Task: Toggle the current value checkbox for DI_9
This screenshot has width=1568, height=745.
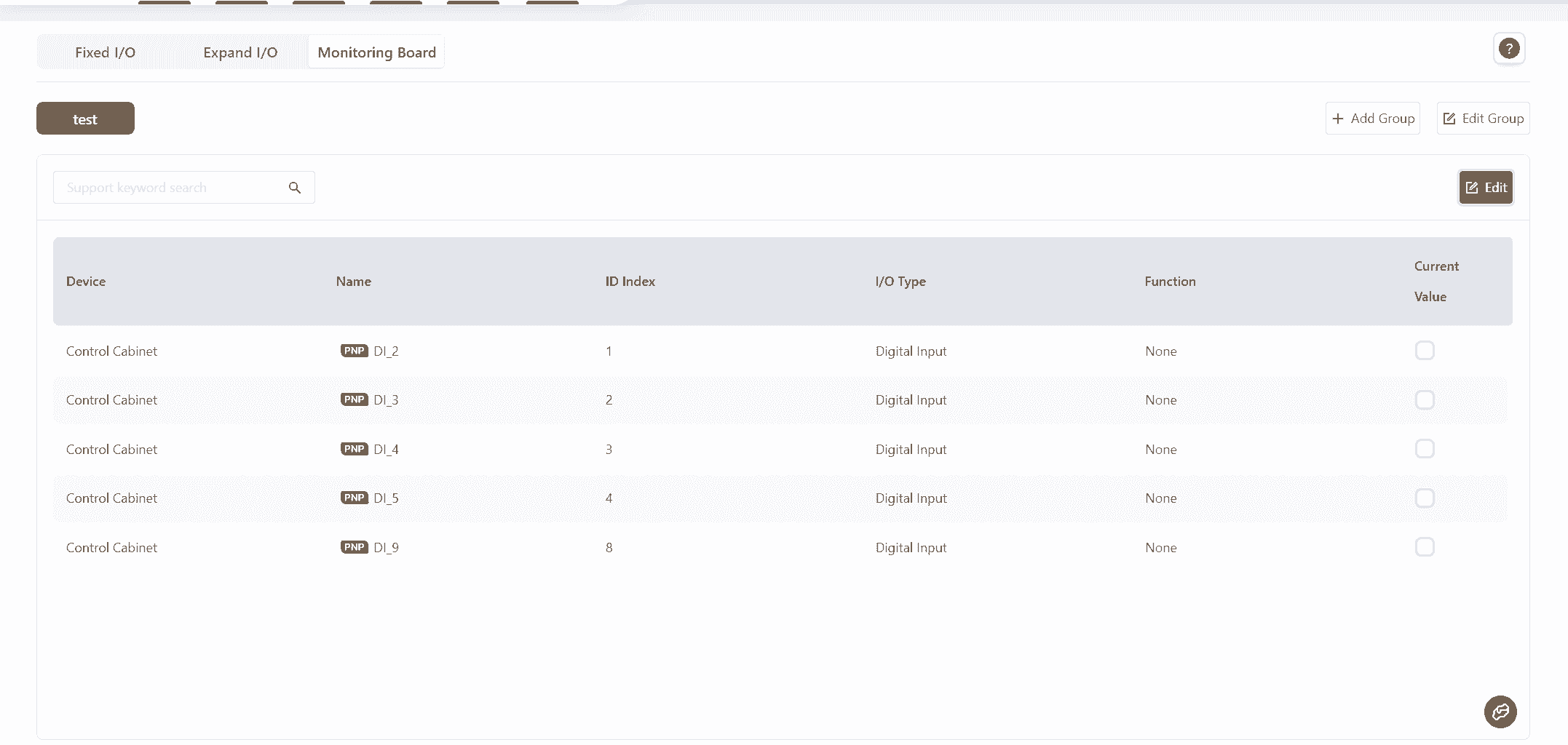Action: (1425, 547)
